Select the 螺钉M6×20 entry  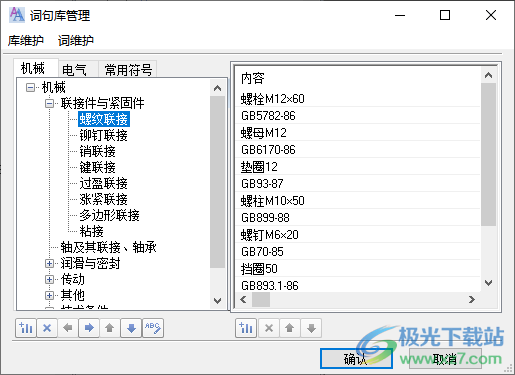[x=358, y=235]
